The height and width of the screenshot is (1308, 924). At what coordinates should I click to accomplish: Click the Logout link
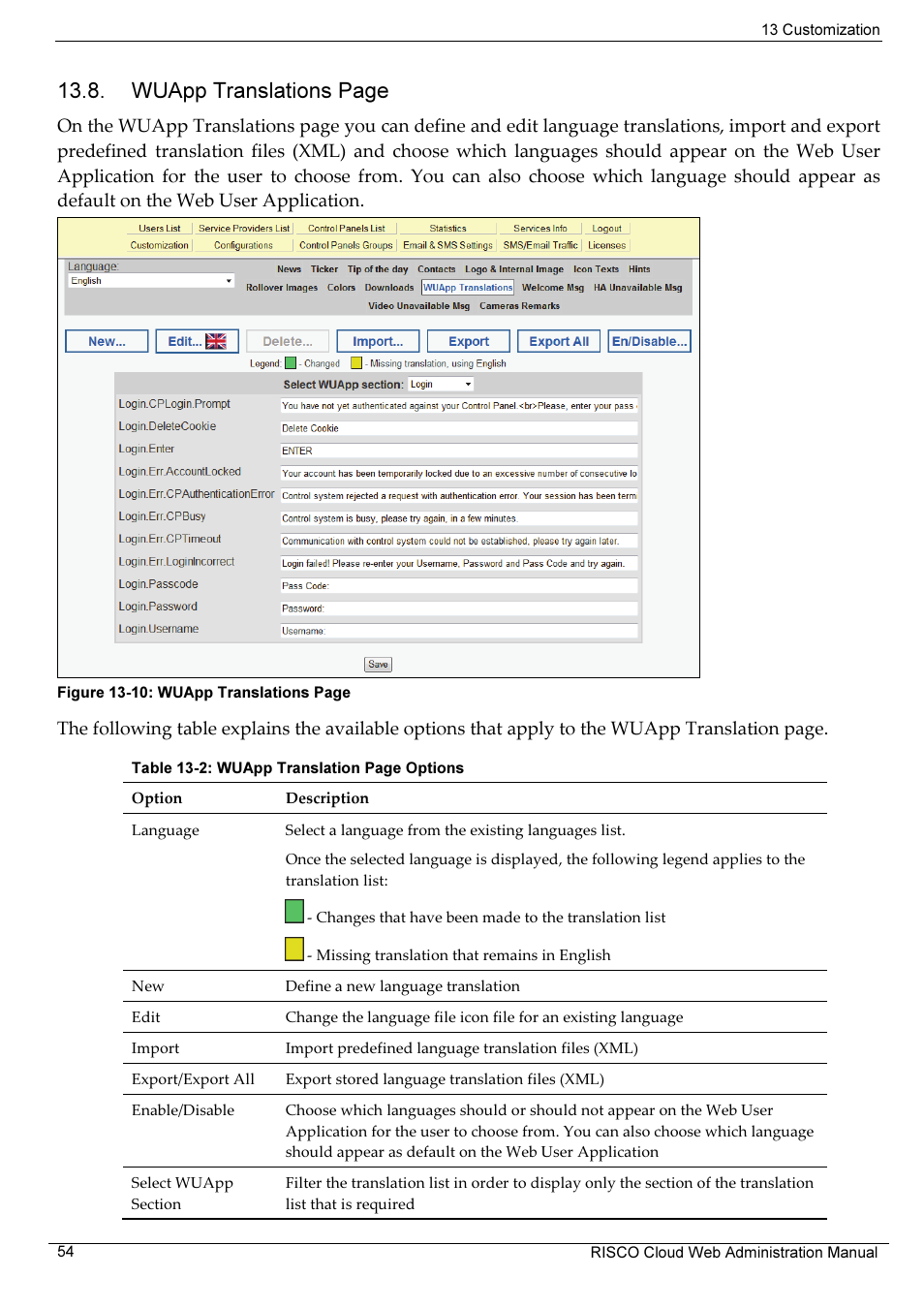tap(607, 229)
